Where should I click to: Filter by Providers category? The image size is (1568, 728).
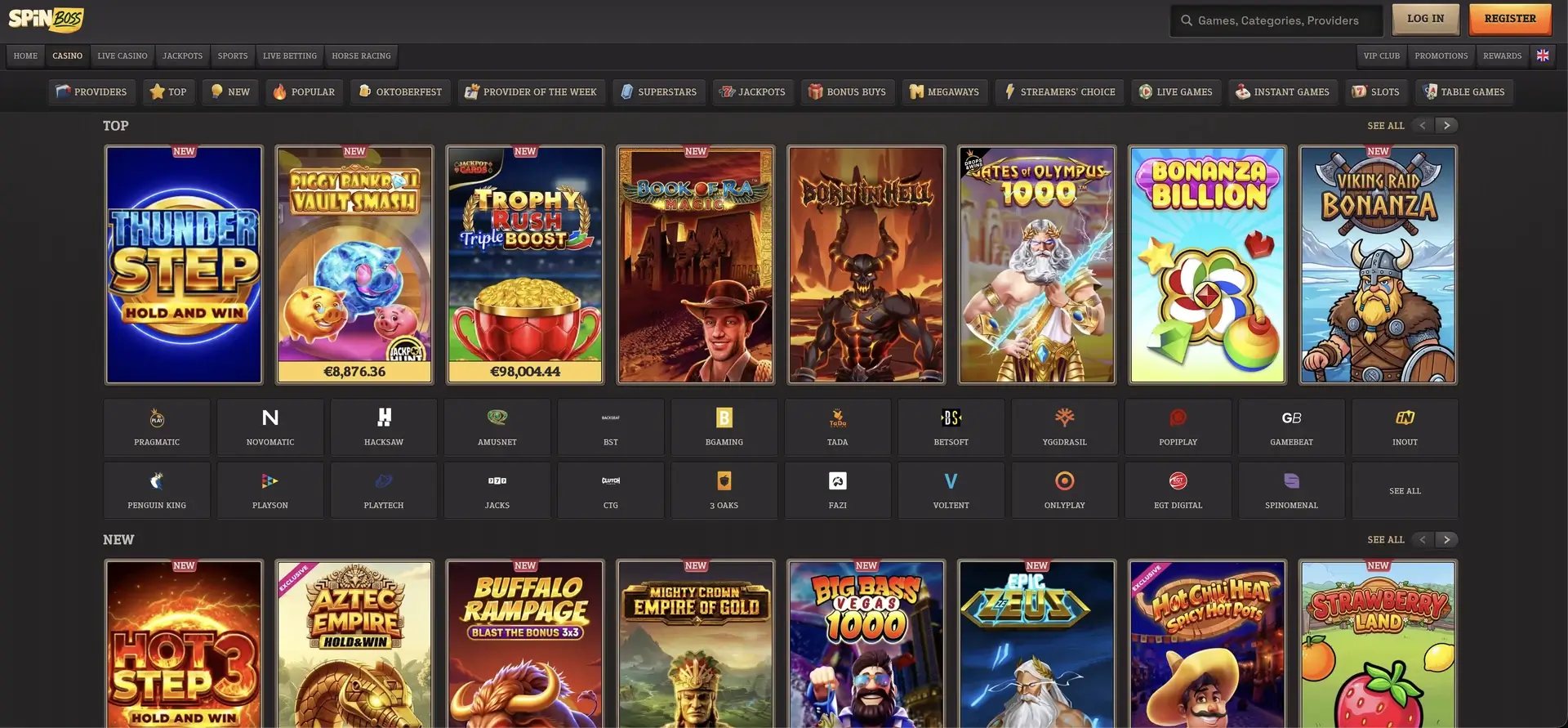91,92
